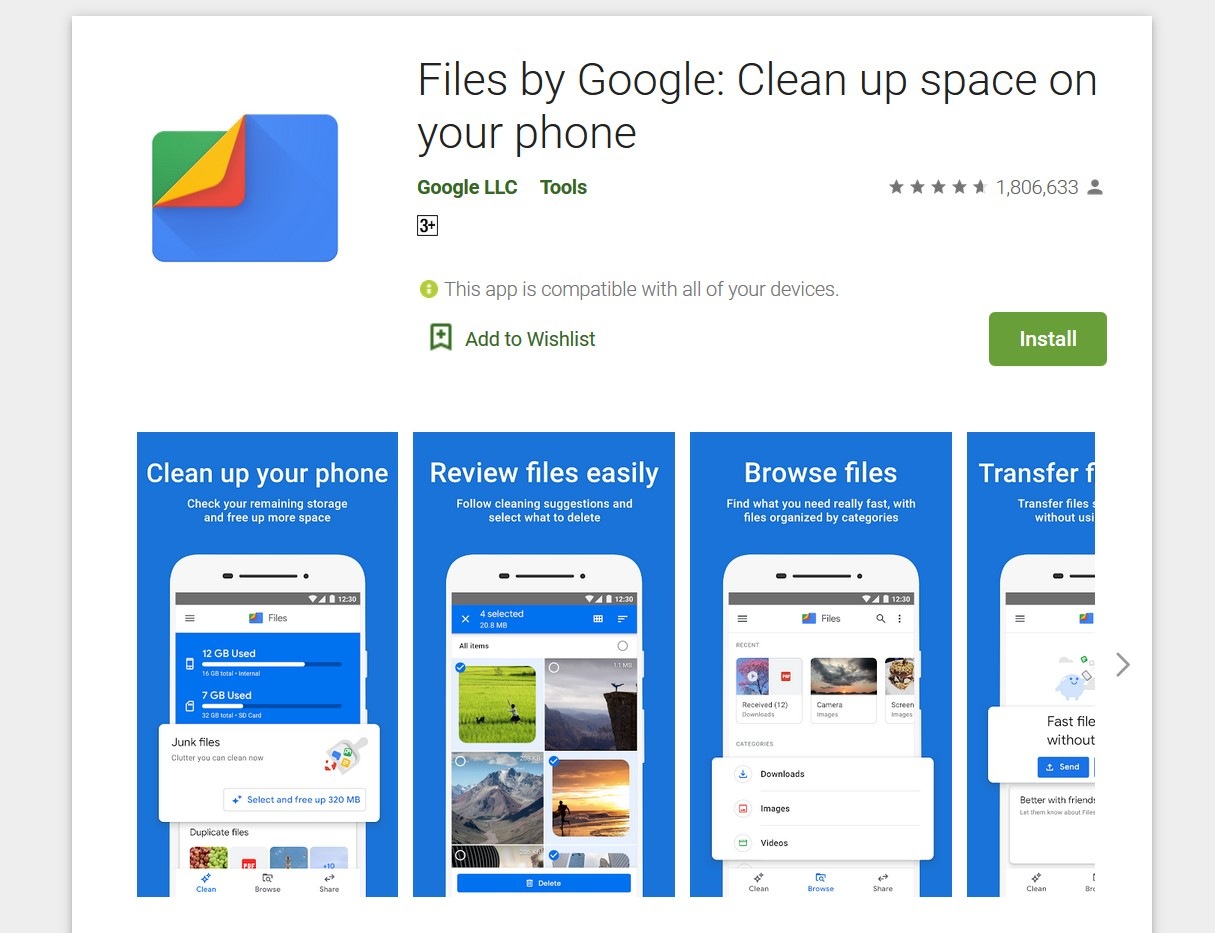Select the All items radio circle
Viewport: 1215px width, 933px height.
(622, 646)
